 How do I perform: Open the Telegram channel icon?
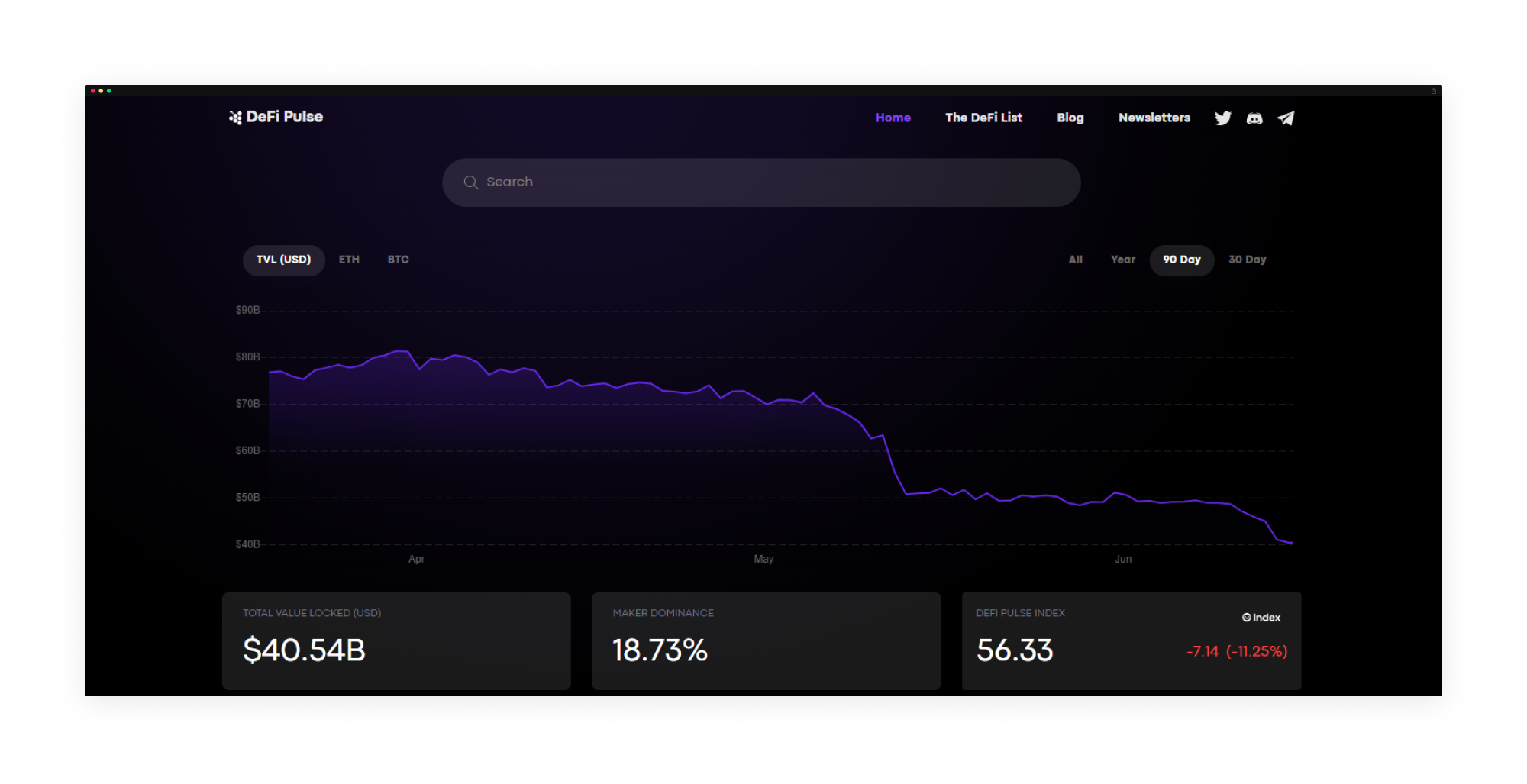click(x=1286, y=118)
